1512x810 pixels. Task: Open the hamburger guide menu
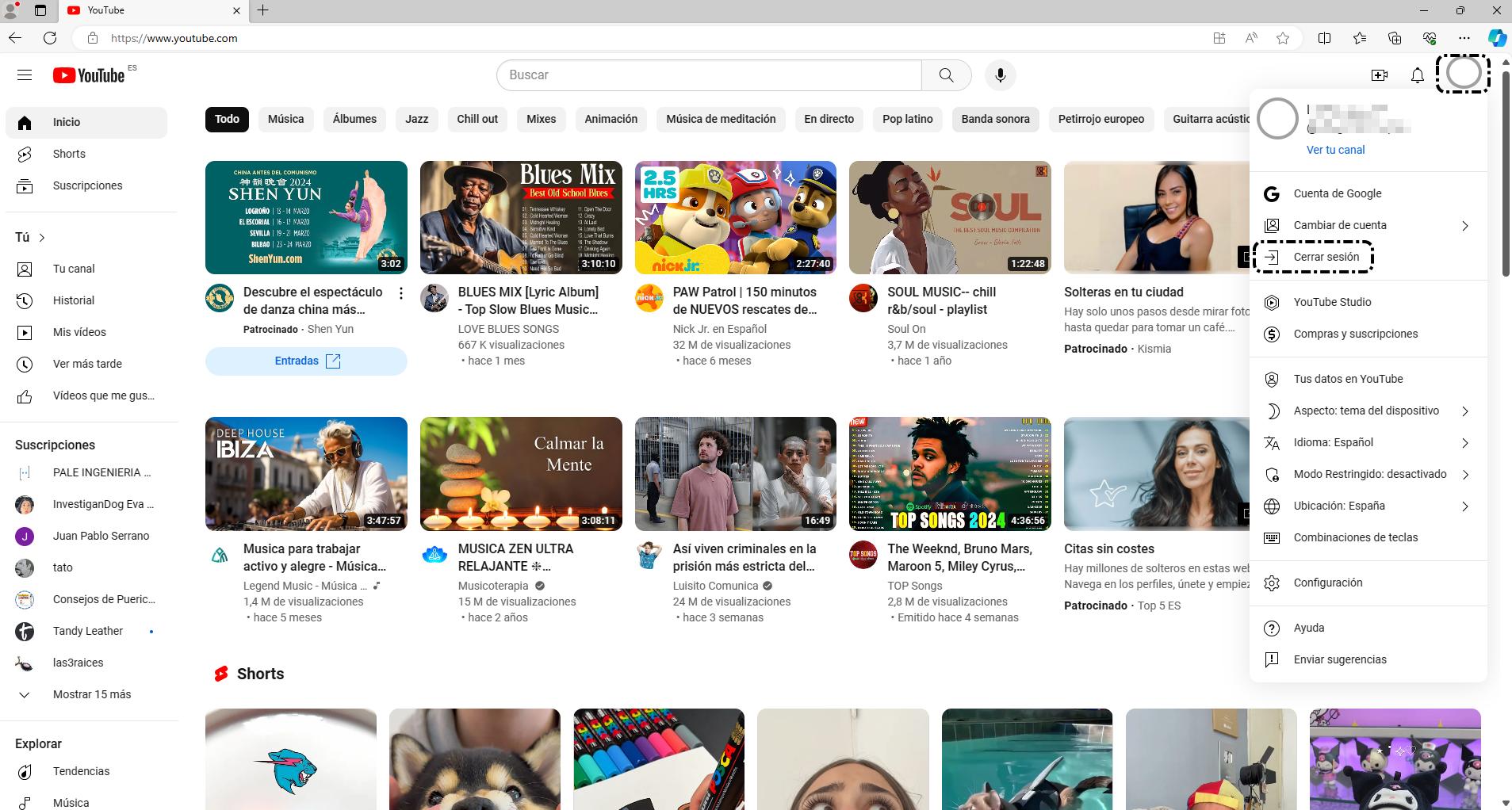[x=25, y=75]
